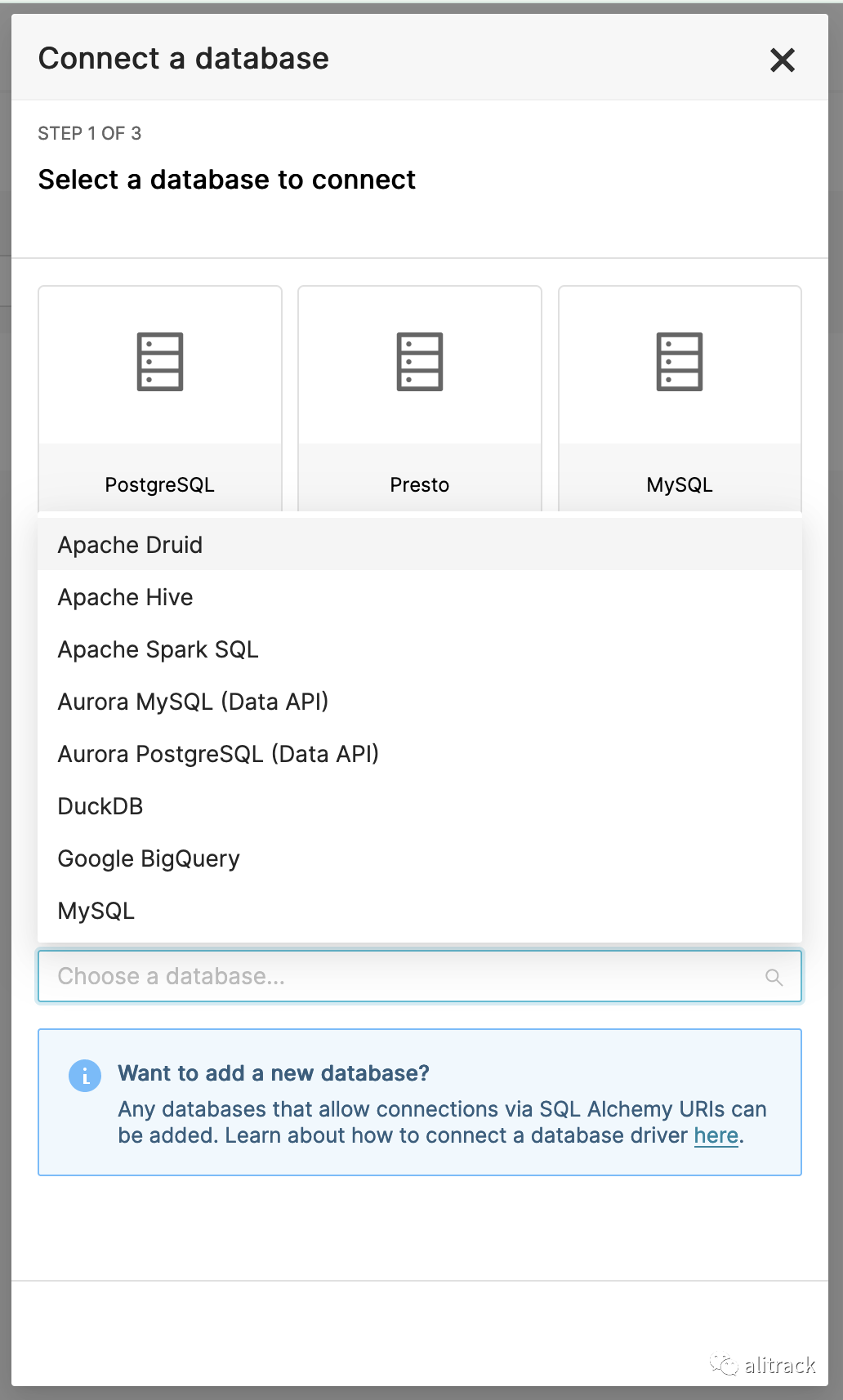Pick Aurora PostgreSQL (Data API) option

click(x=219, y=754)
